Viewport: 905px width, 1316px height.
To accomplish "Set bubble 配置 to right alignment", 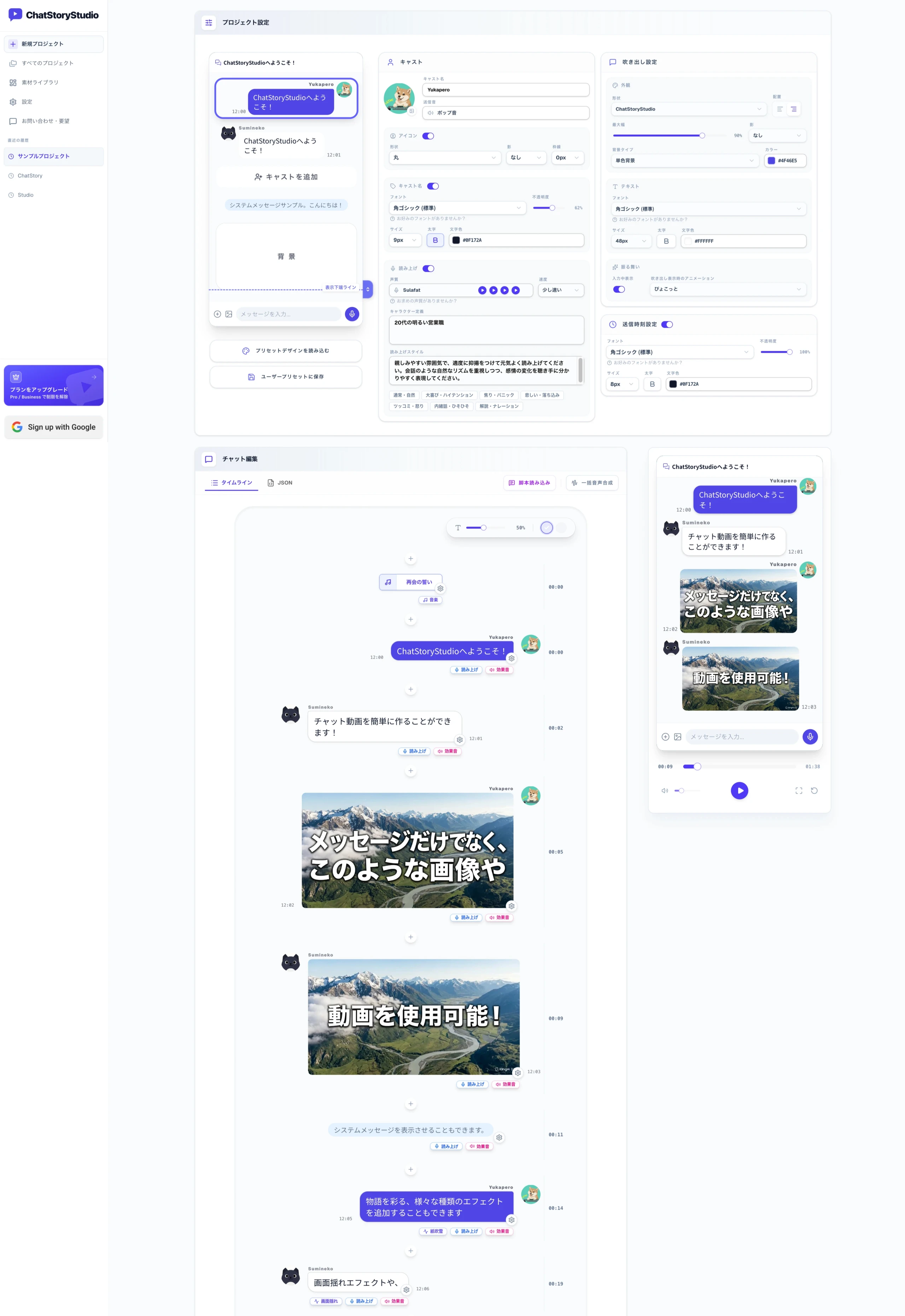I will click(x=794, y=110).
